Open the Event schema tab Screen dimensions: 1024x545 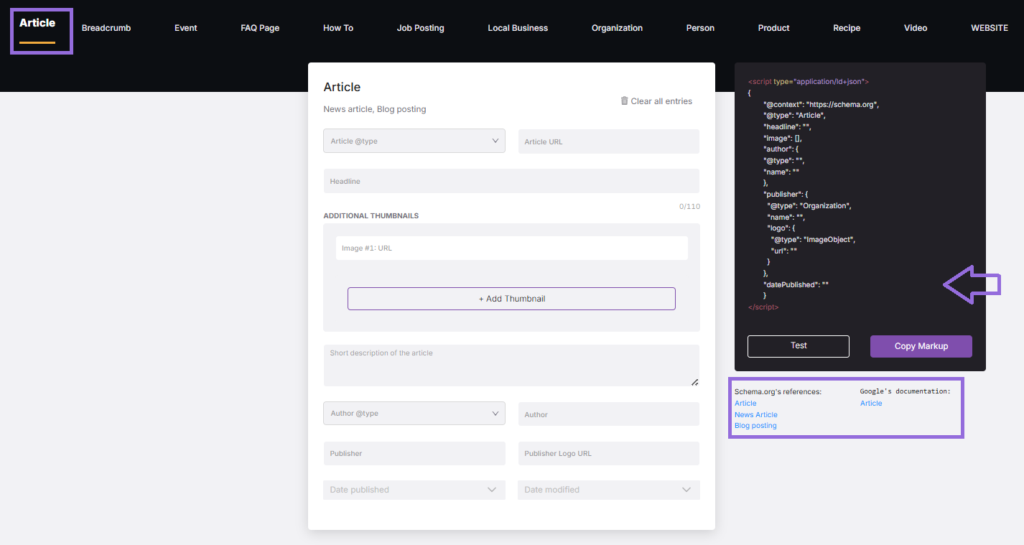click(185, 28)
